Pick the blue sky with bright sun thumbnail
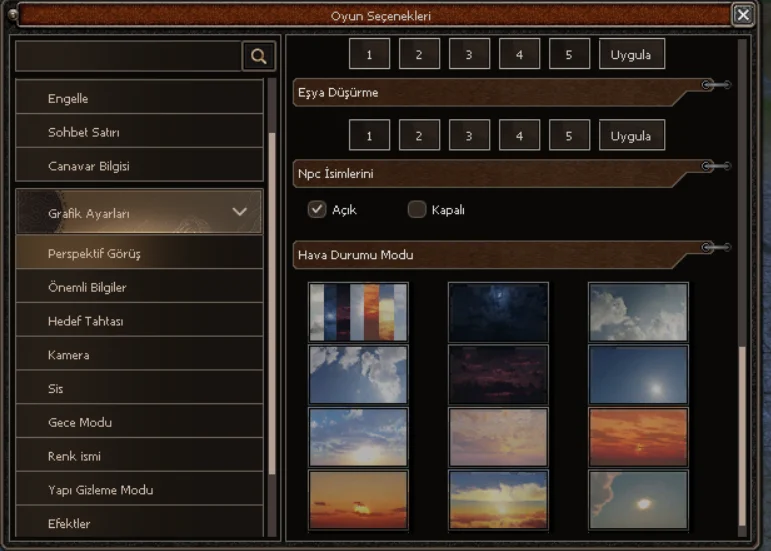The image size is (771, 551). (x=638, y=375)
